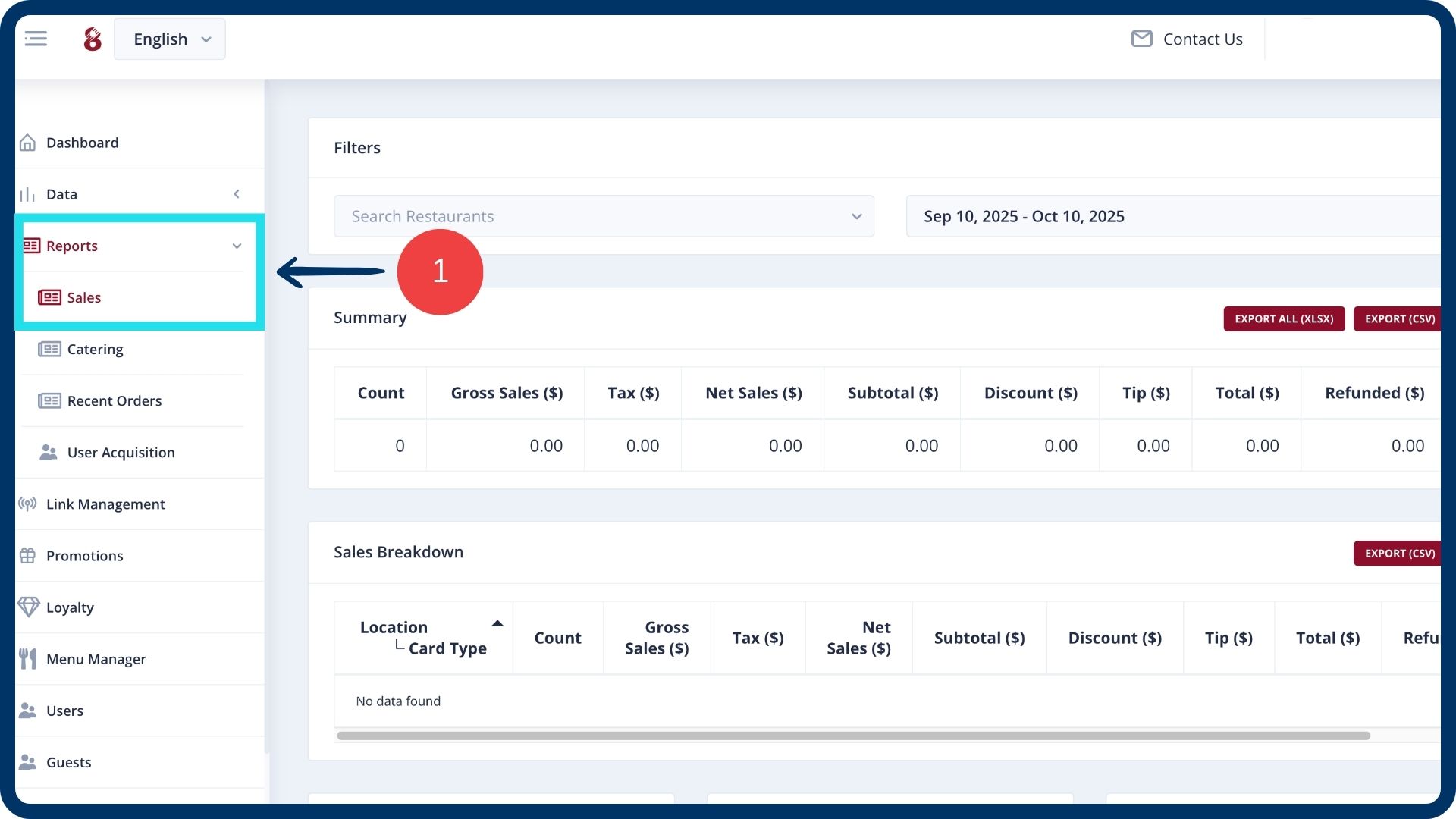
Task: Open the English language dropdown
Action: coord(170,39)
